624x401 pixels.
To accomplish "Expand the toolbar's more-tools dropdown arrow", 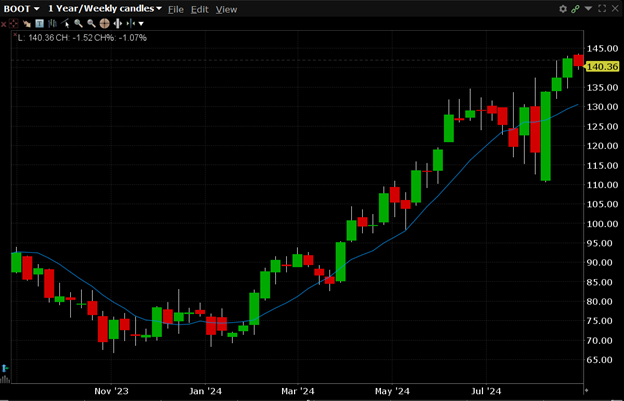I will [x=141, y=24].
